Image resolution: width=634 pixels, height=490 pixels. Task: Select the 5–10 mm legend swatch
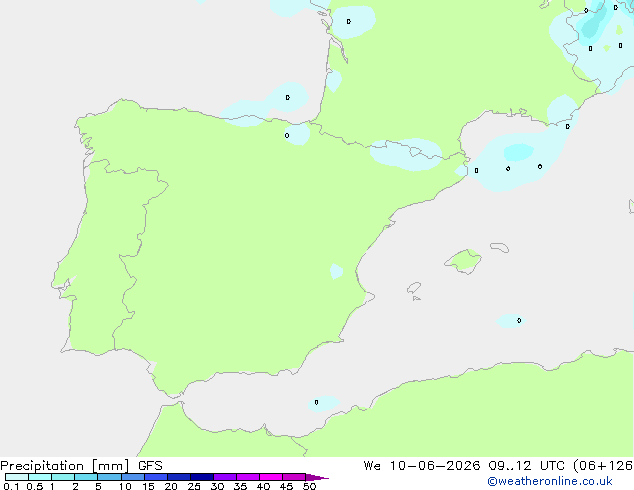coord(109,477)
